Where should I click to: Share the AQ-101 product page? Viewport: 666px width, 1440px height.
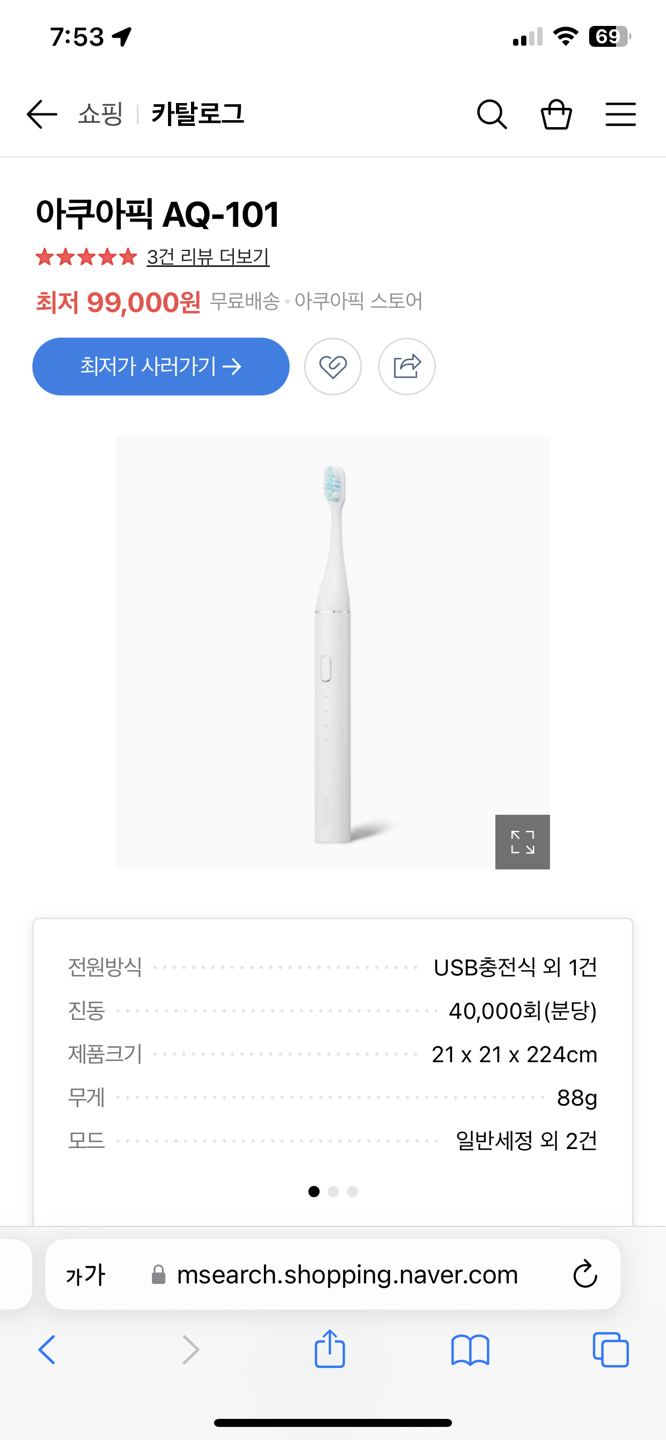pyautogui.click(x=406, y=366)
